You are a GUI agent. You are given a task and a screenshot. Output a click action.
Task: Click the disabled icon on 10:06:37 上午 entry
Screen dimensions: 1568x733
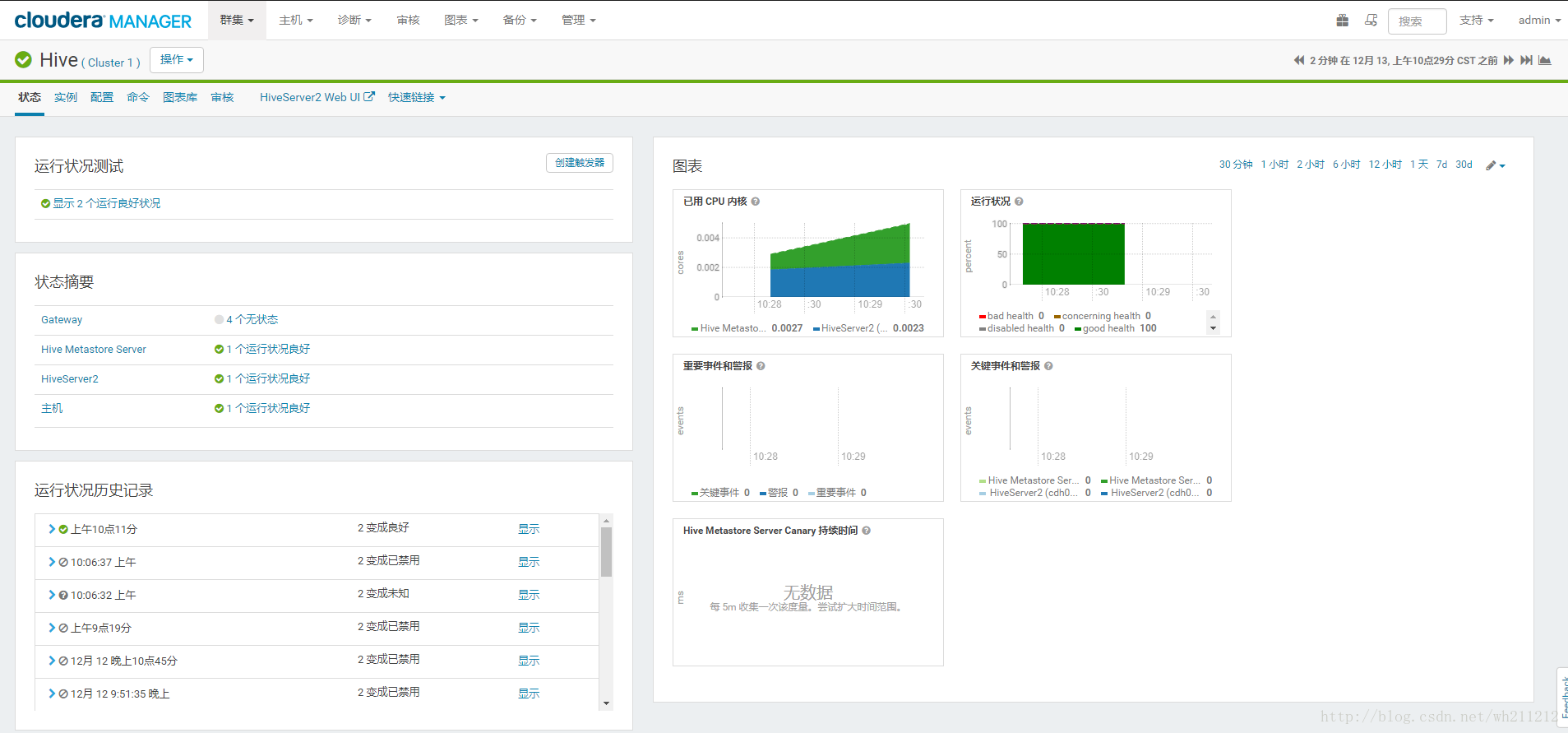pos(63,563)
